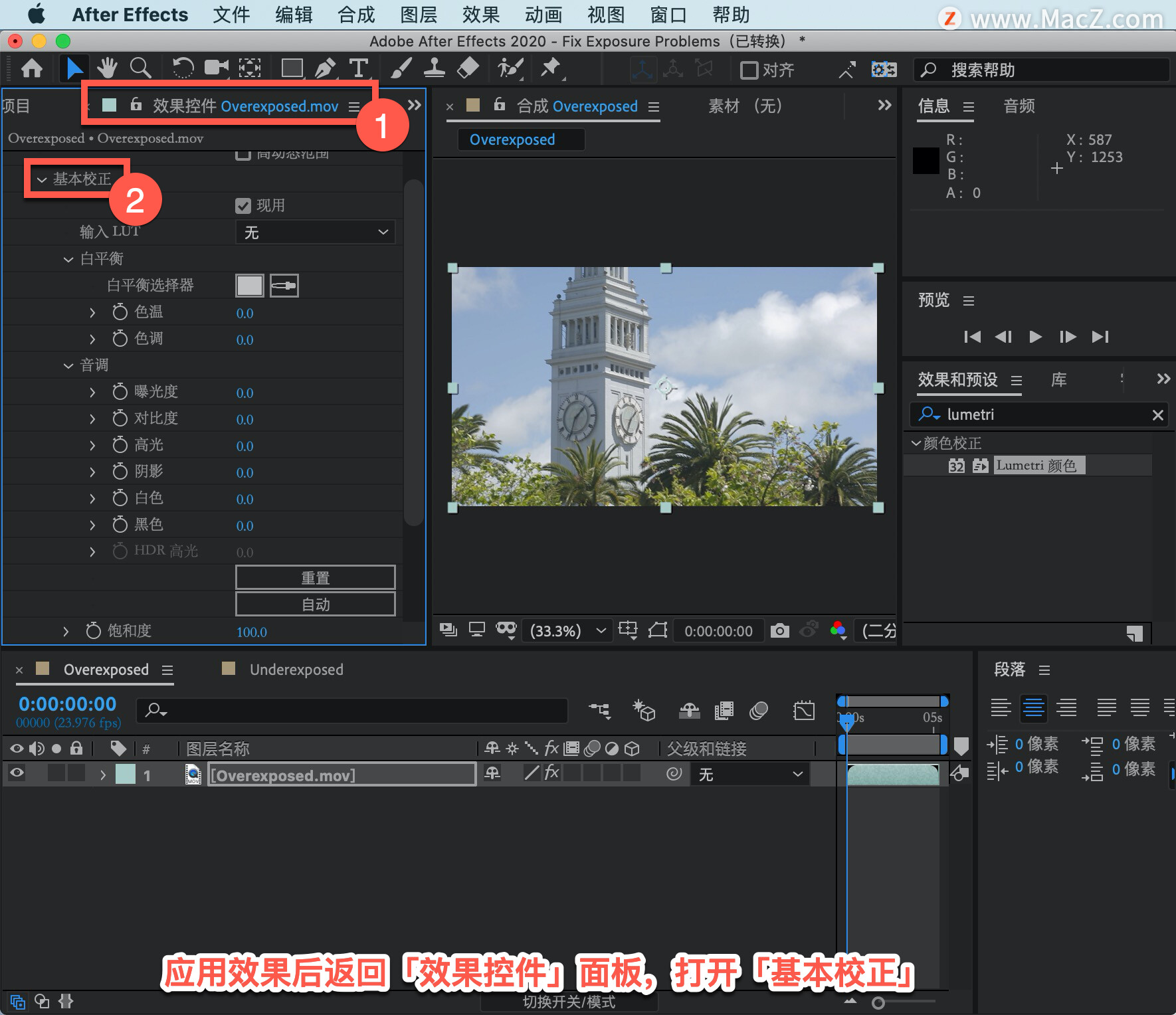This screenshot has width=1176, height=1015.
Task: Select the Roto Brush tool
Action: point(510,68)
